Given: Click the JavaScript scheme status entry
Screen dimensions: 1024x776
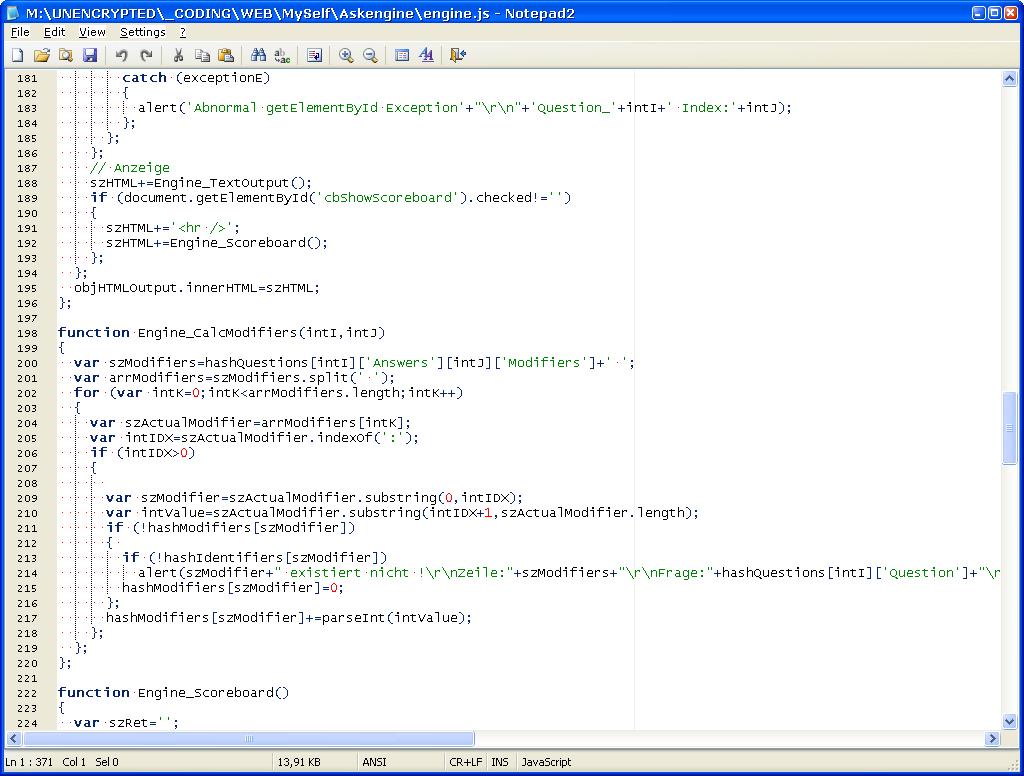Looking at the screenshot, I should [547, 762].
